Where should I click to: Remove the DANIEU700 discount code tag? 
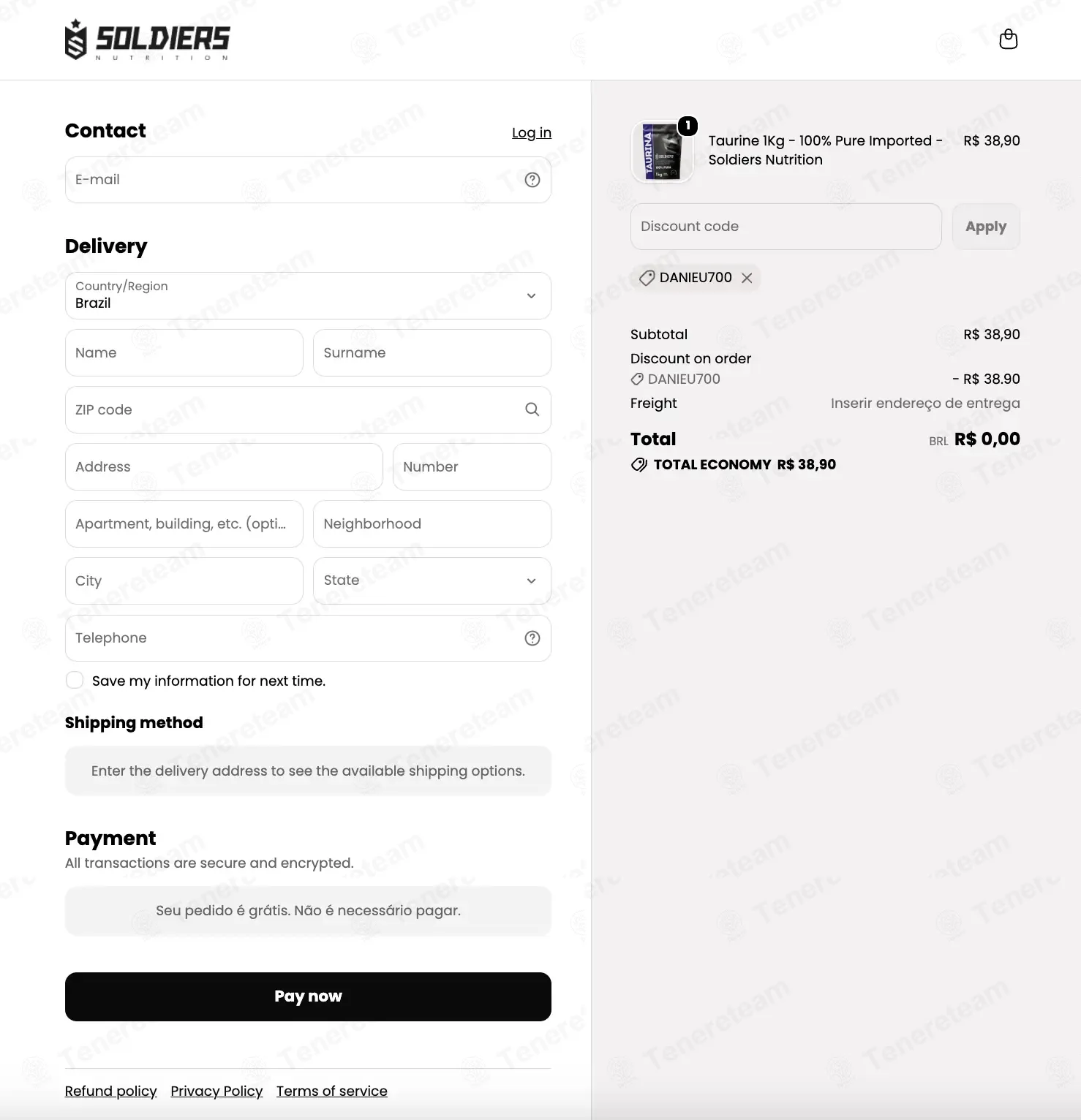click(x=747, y=278)
